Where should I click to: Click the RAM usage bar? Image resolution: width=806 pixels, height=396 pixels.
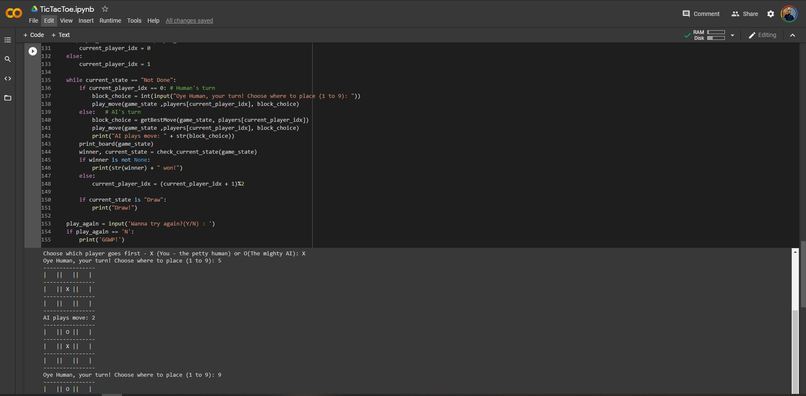pyautogui.click(x=716, y=32)
